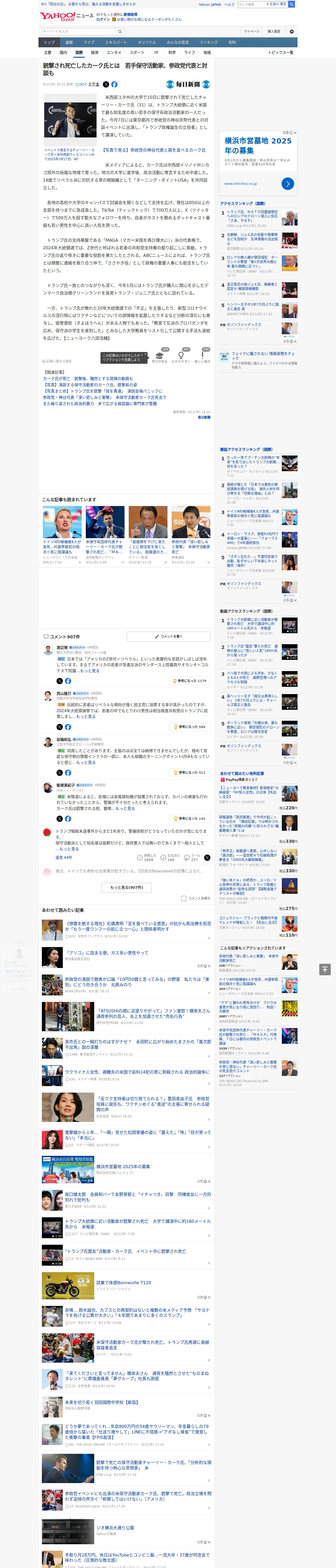This screenshot has height=1568, width=336.
Task: Load more comments with もっと見る(907件)
Action: [x=127, y=887]
